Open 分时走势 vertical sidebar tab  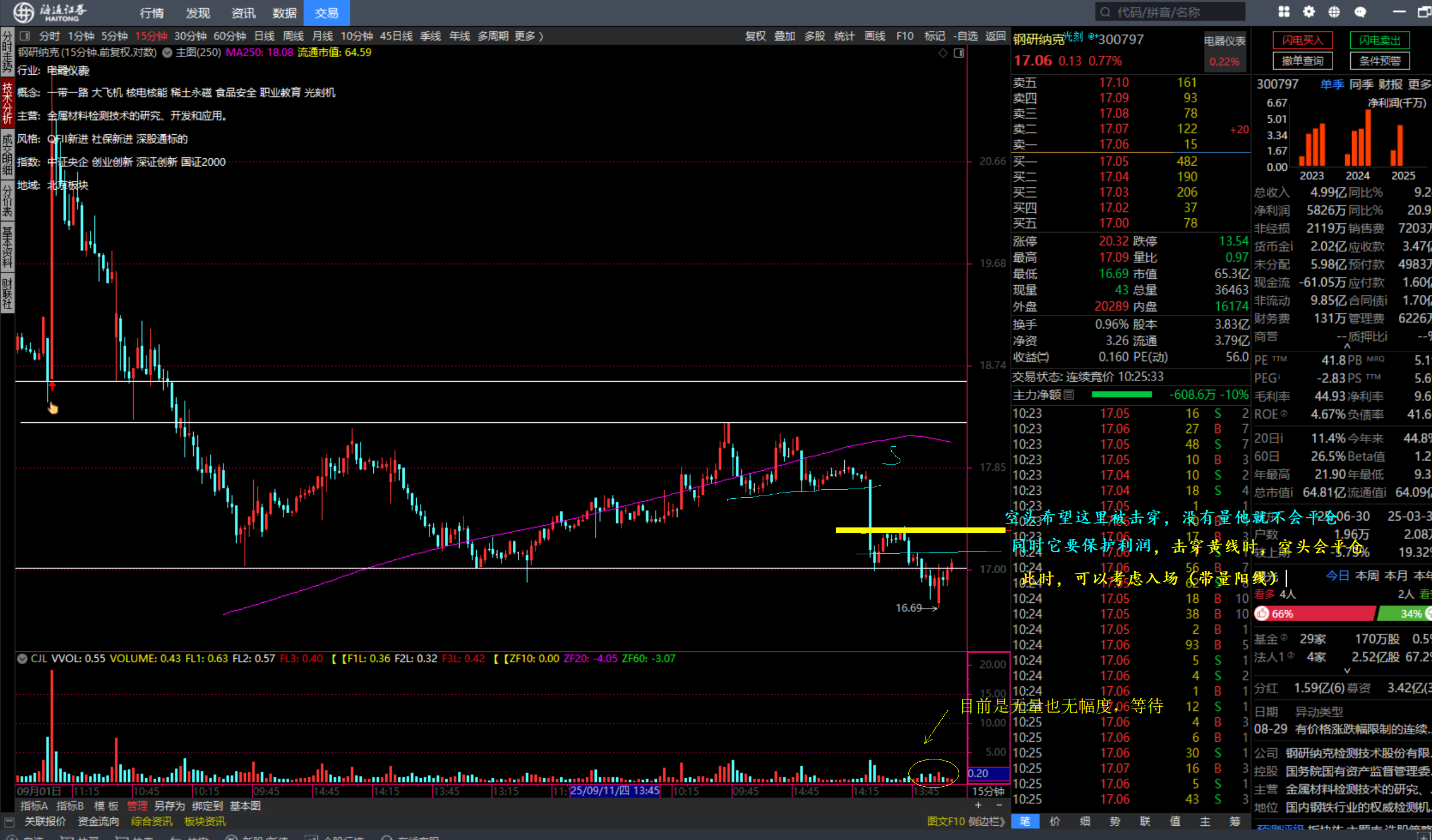tap(7, 51)
